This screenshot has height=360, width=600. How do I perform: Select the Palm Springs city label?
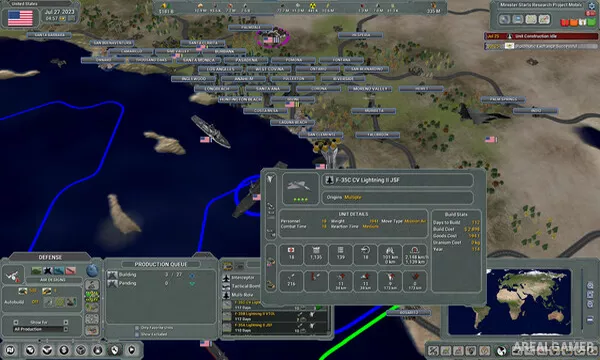(503, 99)
